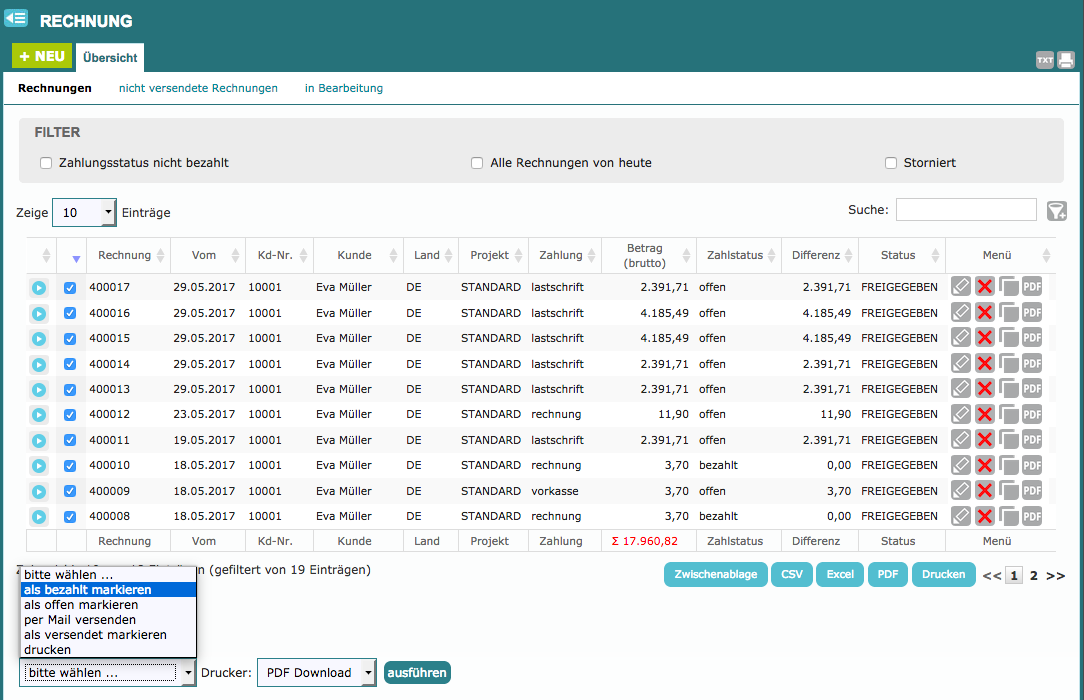Open the 'in Bearbeitung' tab
This screenshot has width=1084, height=700.
[344, 88]
